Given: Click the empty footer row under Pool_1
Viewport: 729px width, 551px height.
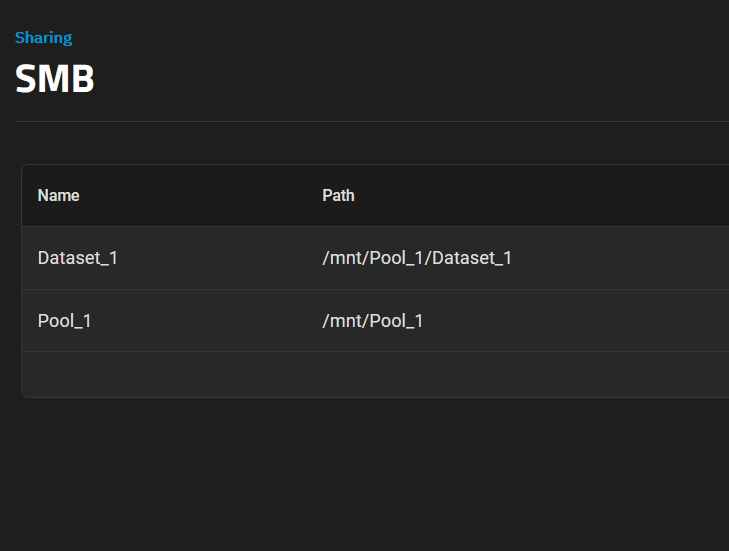Looking at the screenshot, I should click(x=375, y=374).
